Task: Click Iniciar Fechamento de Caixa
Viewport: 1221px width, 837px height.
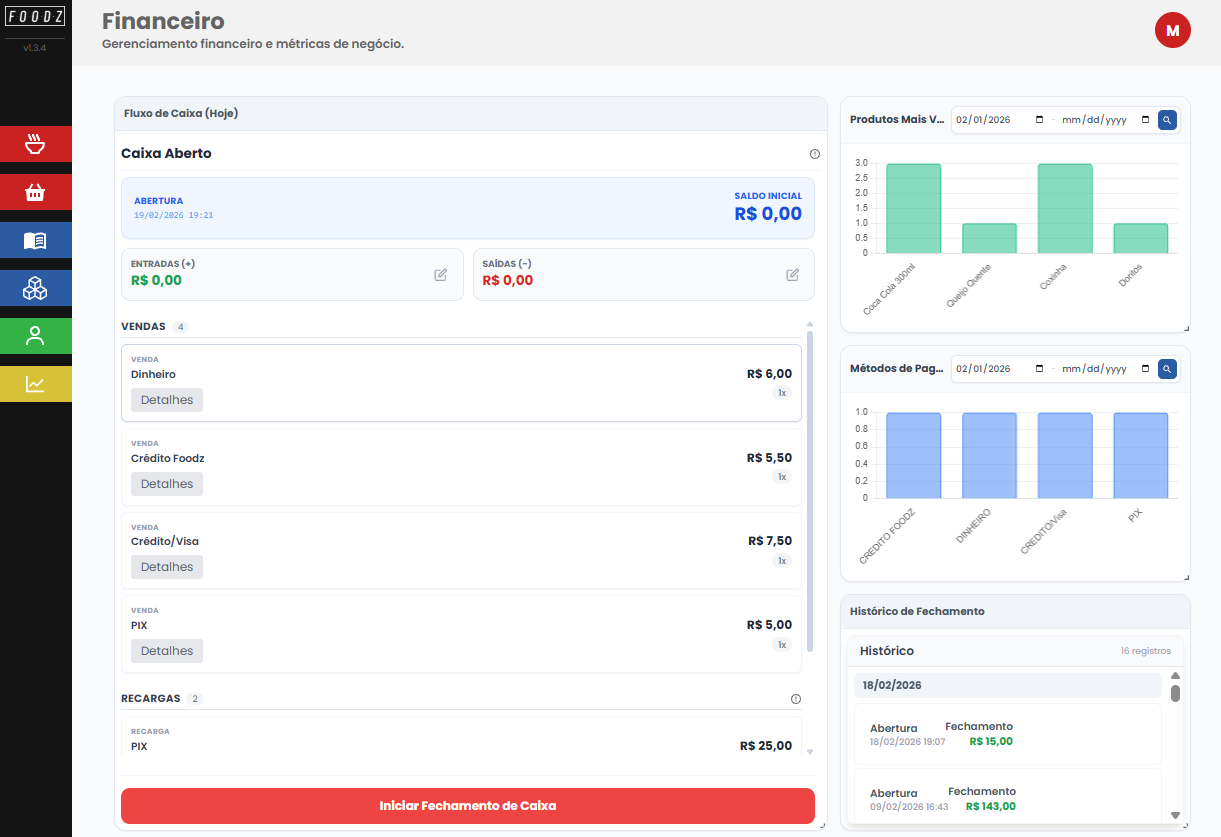Action: click(467, 806)
